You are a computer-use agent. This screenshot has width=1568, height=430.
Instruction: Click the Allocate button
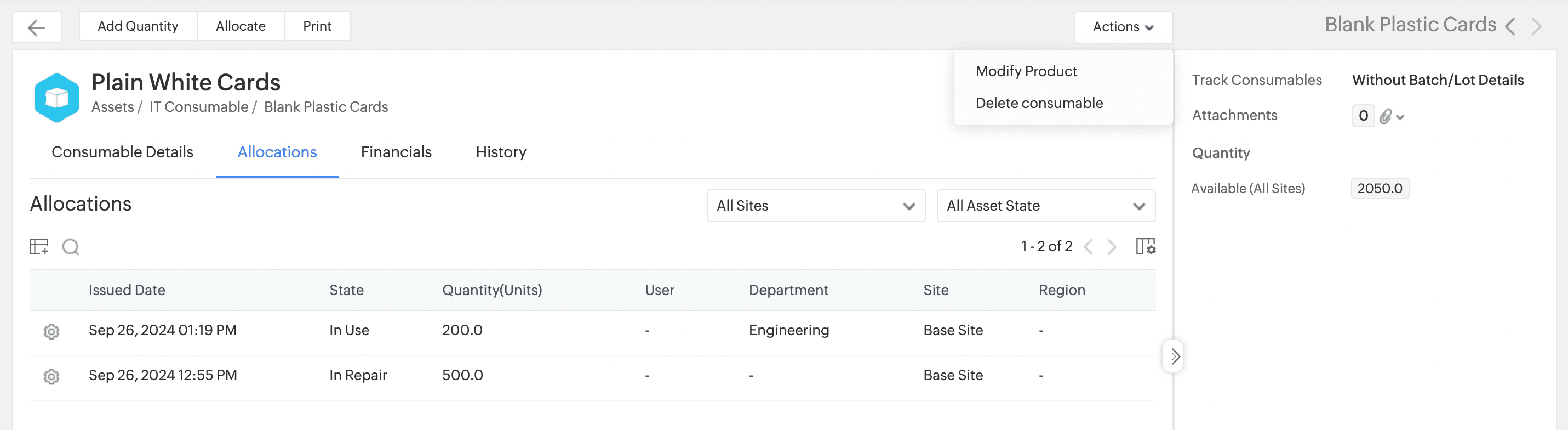click(241, 26)
